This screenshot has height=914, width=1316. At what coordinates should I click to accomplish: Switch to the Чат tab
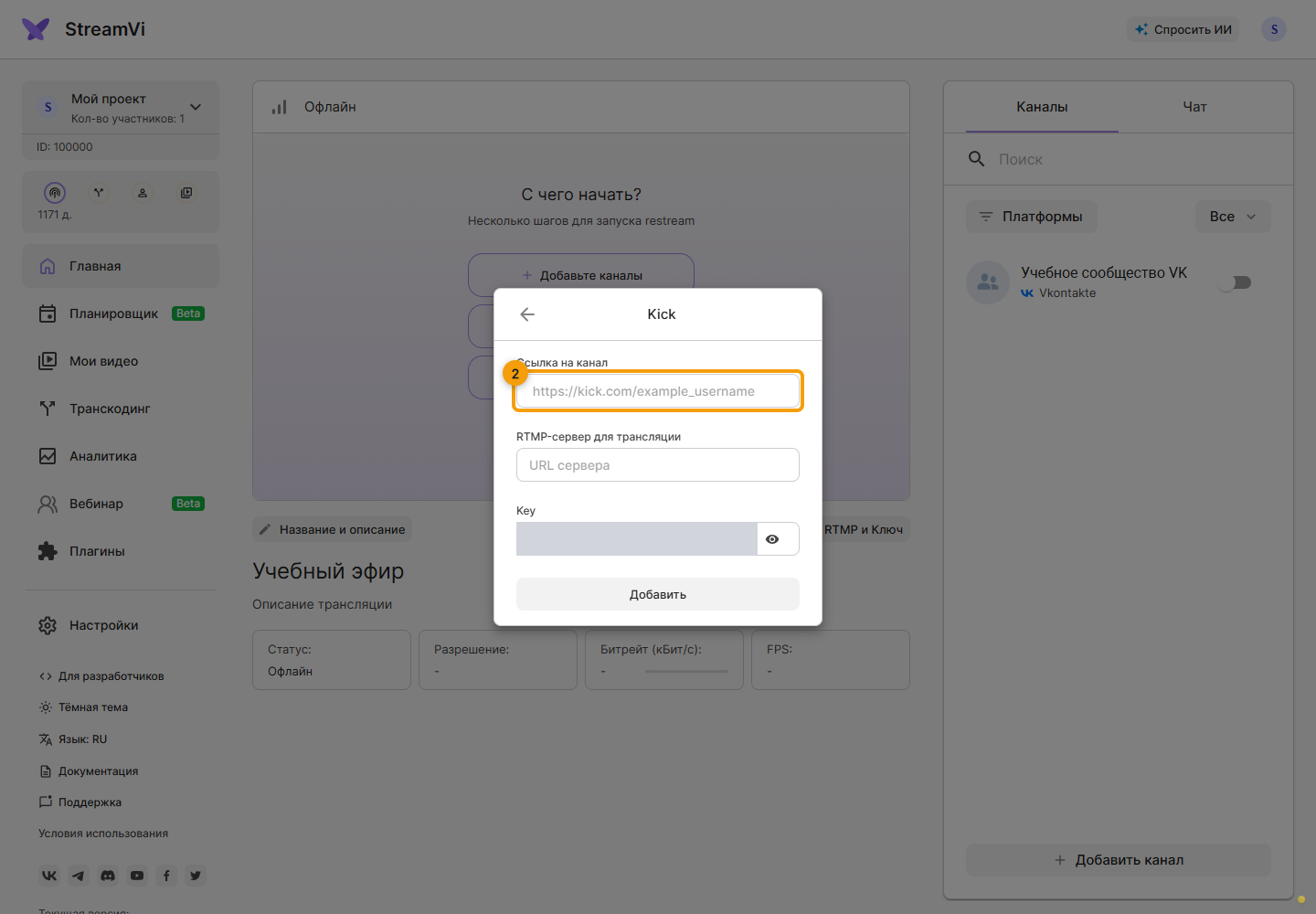[x=1194, y=107]
